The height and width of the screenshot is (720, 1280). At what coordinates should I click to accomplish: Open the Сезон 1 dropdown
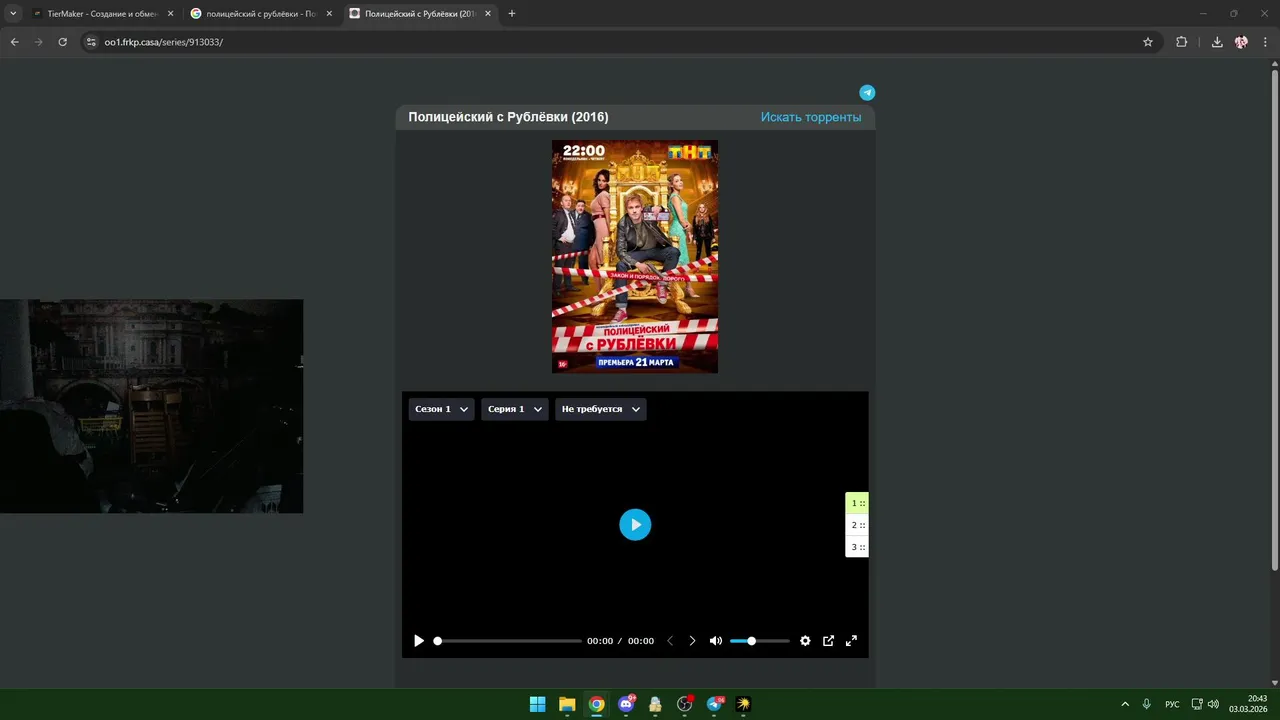pos(441,409)
